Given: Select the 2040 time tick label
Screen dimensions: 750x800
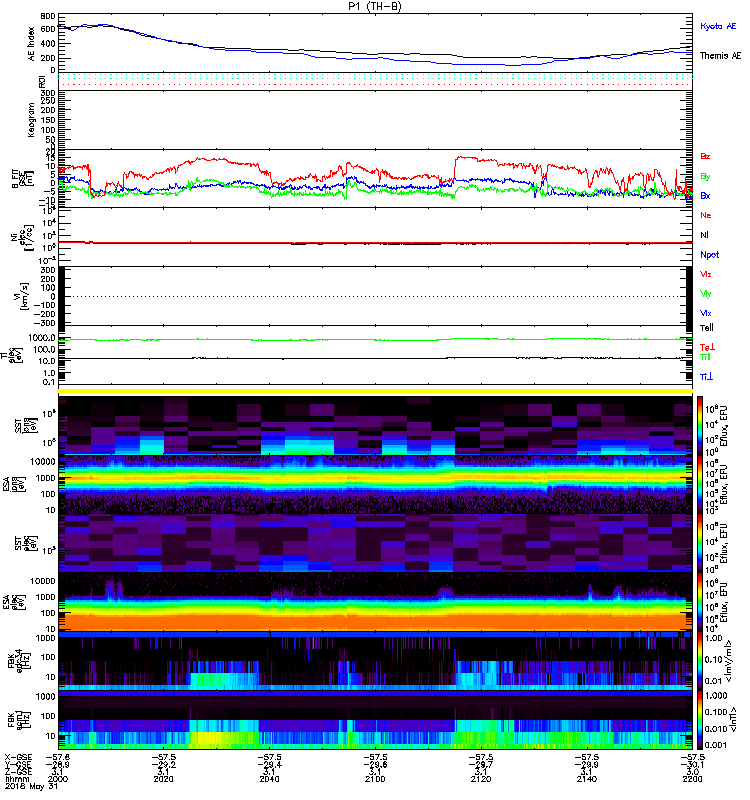Looking at the screenshot, I should pos(269,779).
